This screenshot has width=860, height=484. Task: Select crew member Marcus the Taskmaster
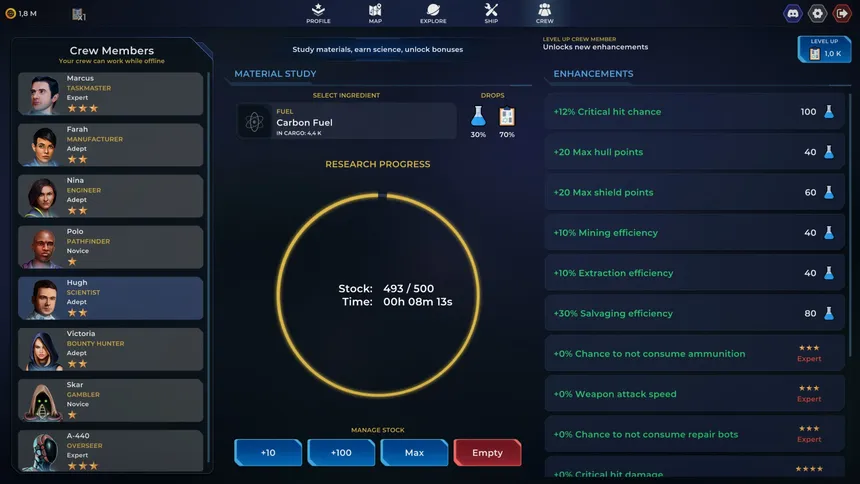(x=110, y=94)
